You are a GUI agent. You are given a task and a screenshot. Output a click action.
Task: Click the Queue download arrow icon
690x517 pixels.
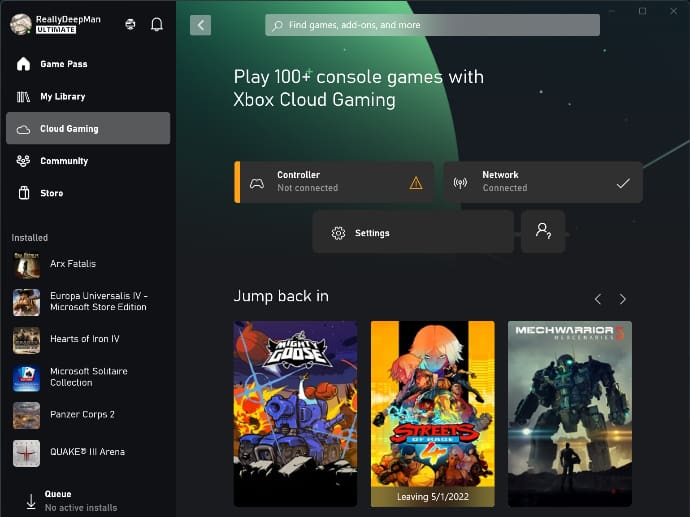coord(31,502)
